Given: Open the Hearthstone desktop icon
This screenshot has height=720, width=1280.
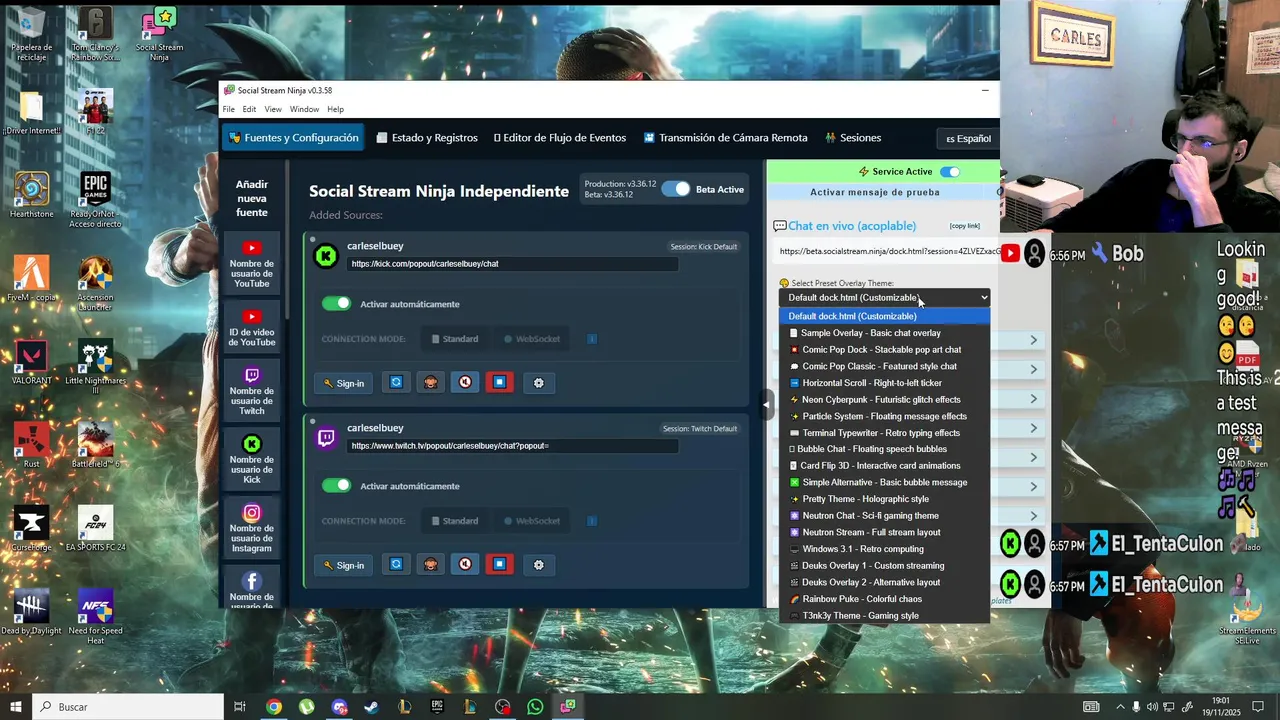Looking at the screenshot, I should pos(31,195).
